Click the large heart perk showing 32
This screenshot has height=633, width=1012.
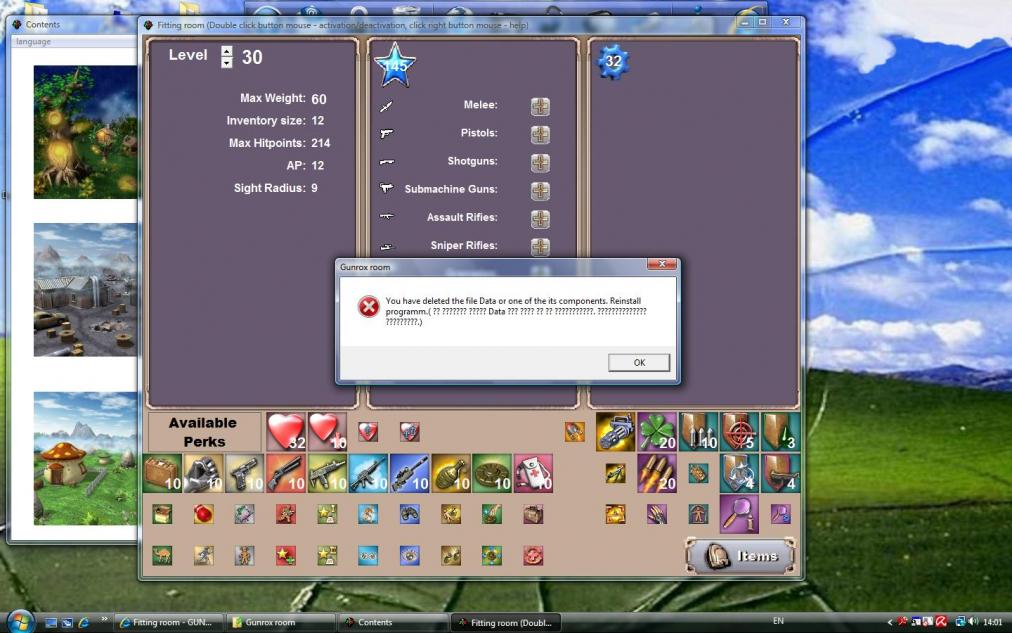286,432
